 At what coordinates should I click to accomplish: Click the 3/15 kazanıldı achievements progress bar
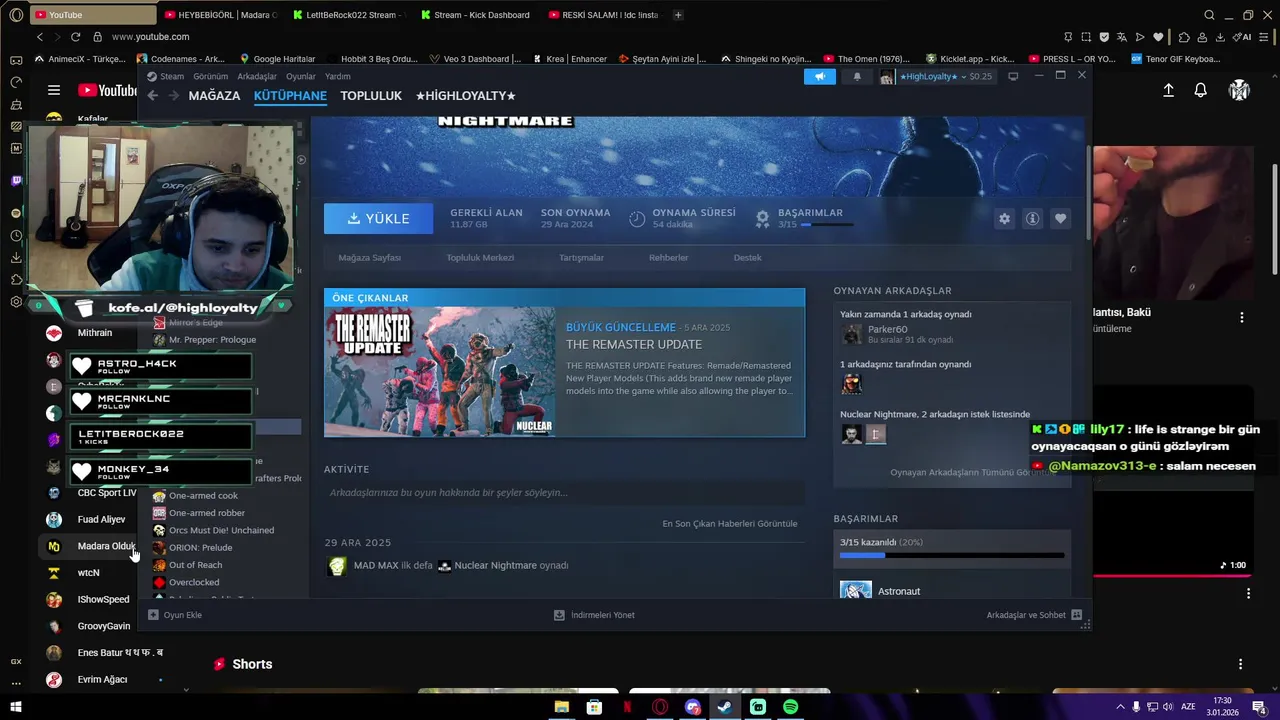point(952,555)
